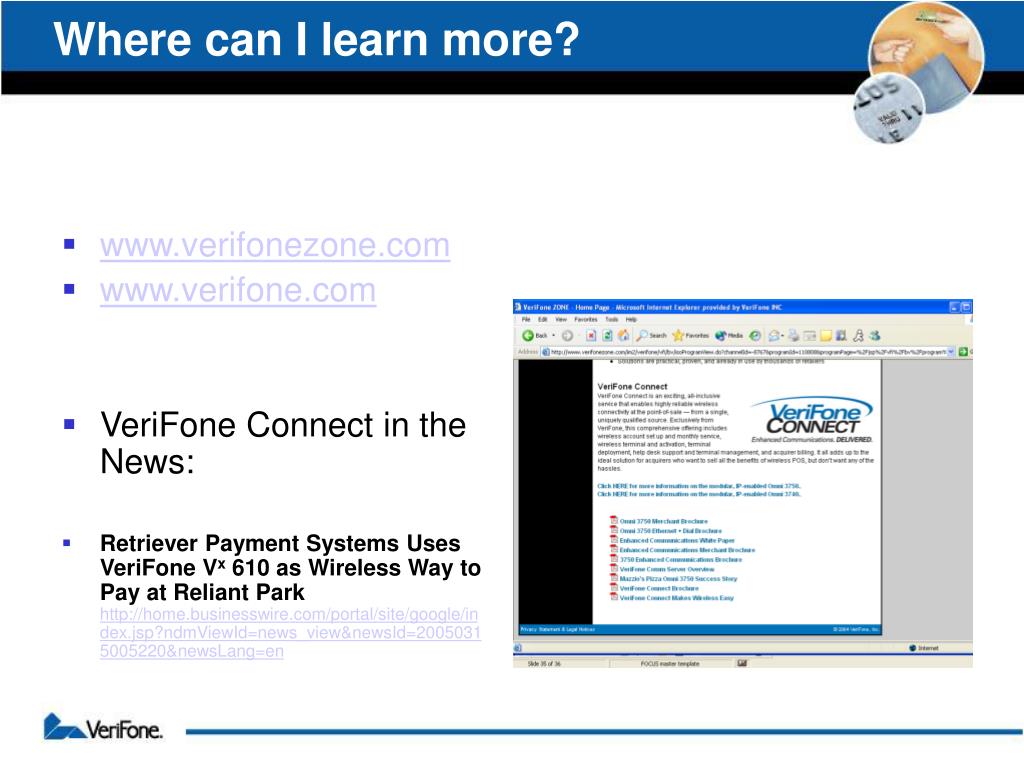Click the Stop icon with red X
This screenshot has height=768, width=1024.
point(591,336)
